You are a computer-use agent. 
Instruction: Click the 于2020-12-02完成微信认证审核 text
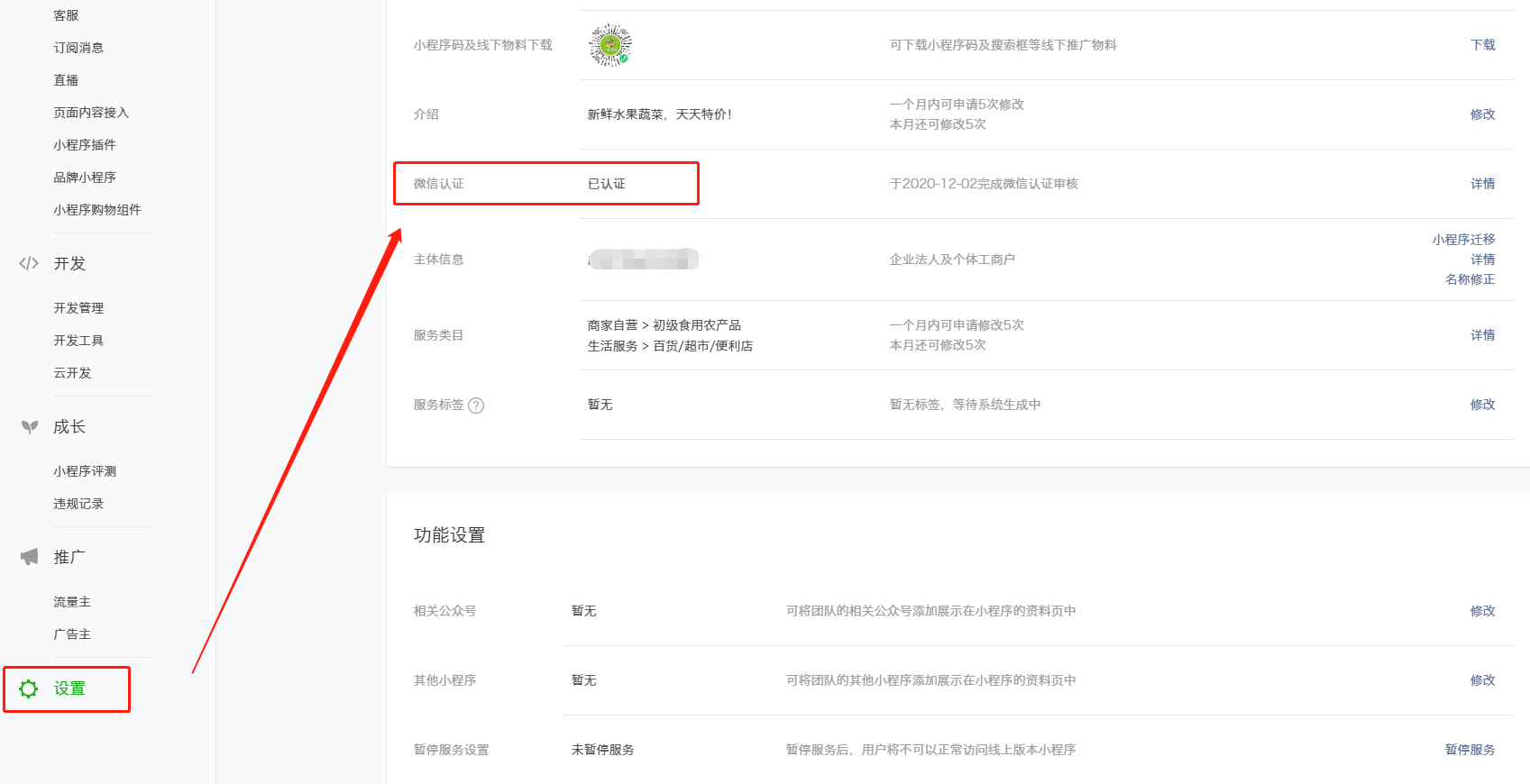[984, 184]
